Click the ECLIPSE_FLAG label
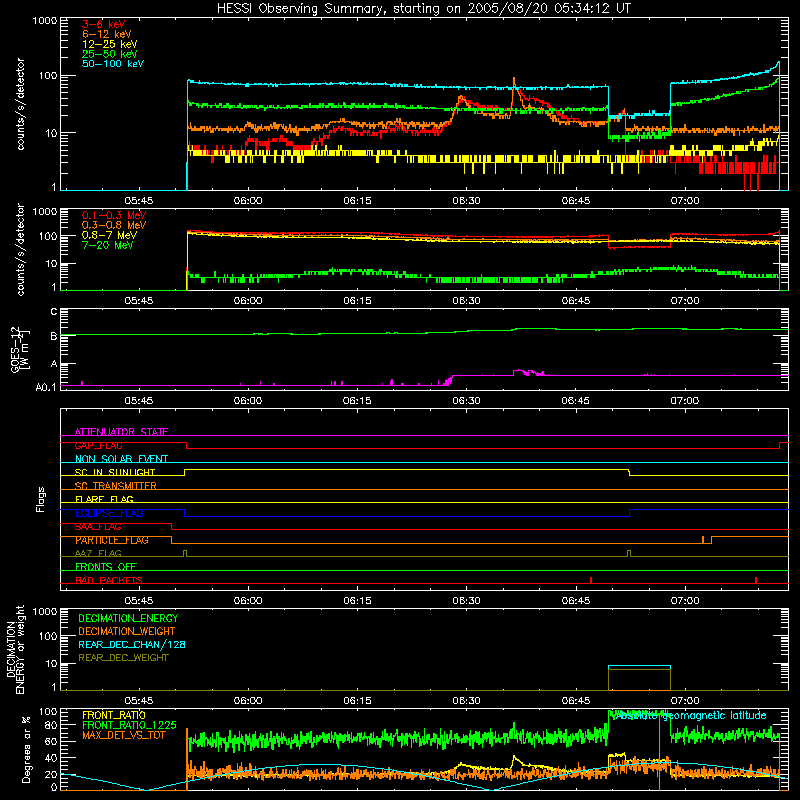 tap(109, 513)
